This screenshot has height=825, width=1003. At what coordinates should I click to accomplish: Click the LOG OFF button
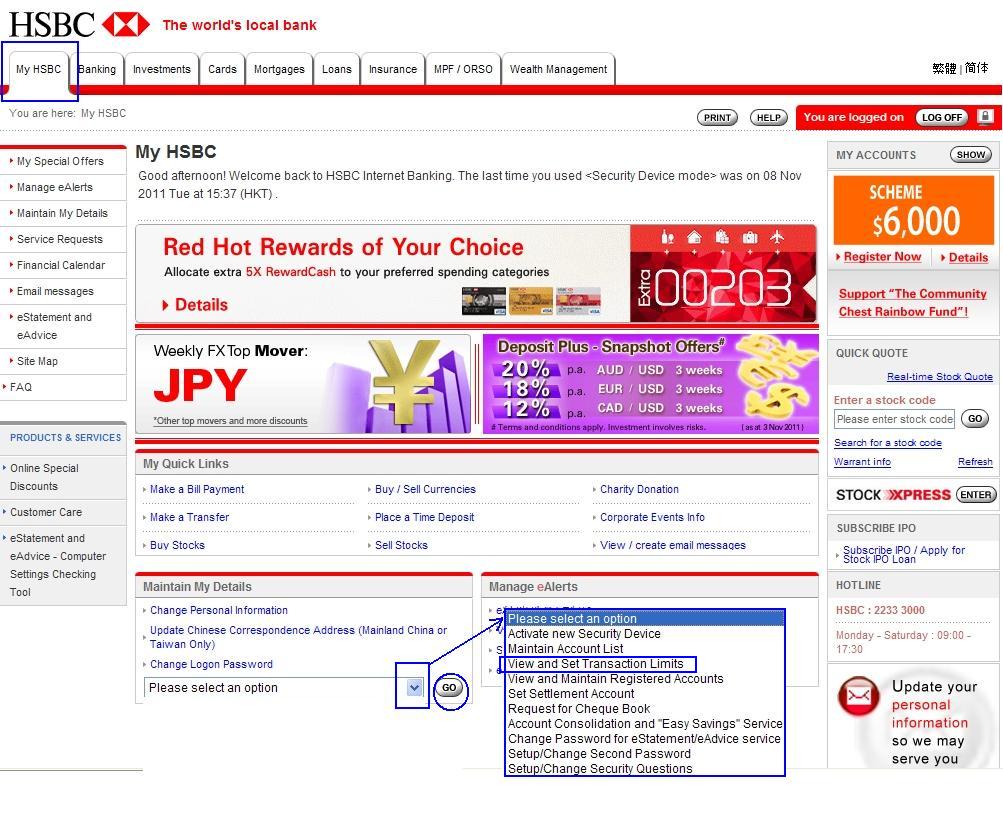pos(942,117)
